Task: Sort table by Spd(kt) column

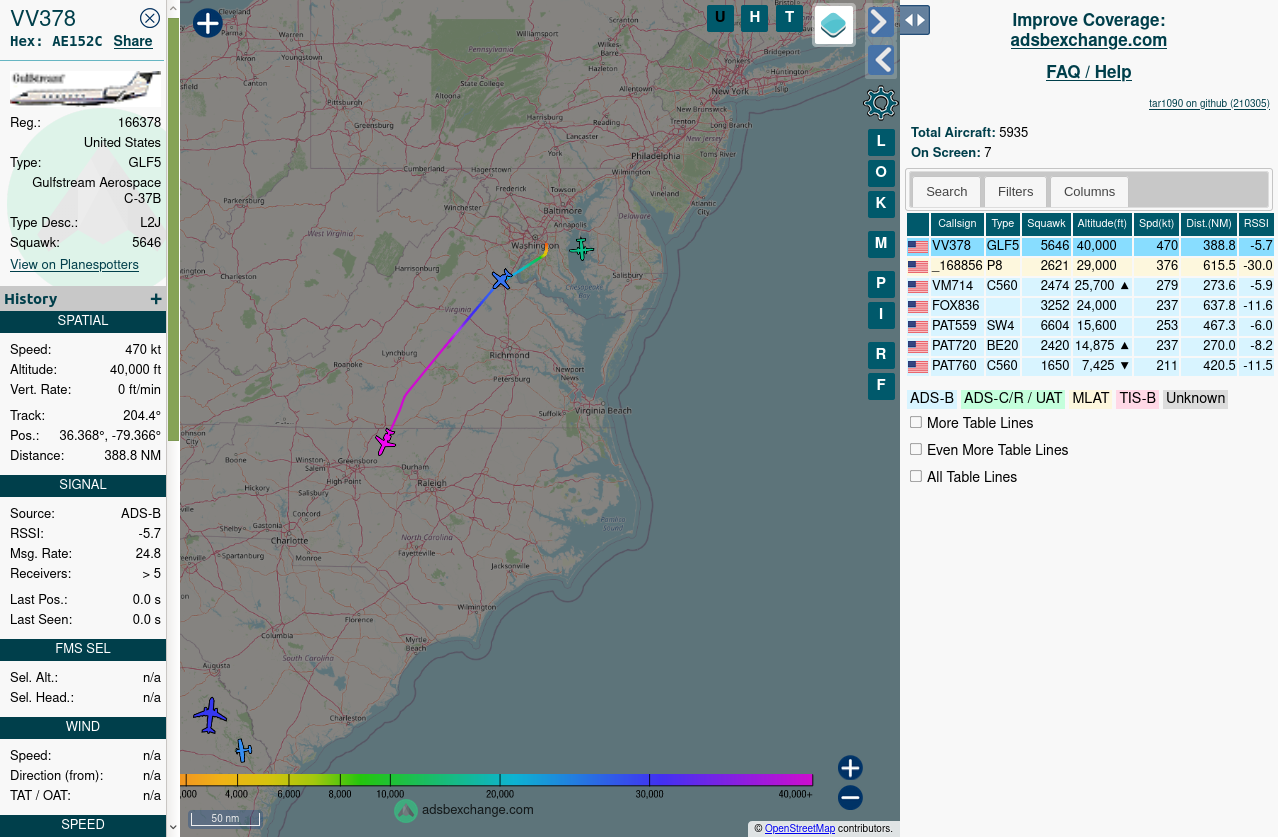Action: point(1156,224)
